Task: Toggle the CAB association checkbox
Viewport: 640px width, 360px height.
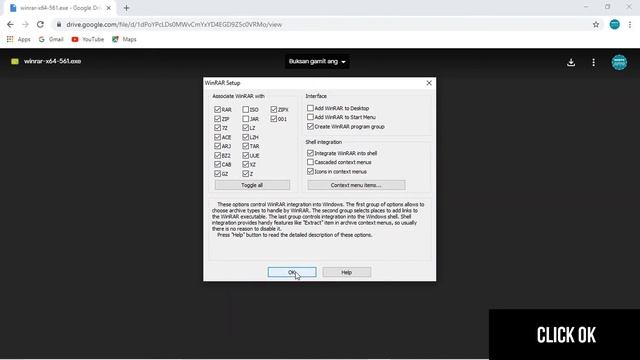Action: (x=217, y=164)
